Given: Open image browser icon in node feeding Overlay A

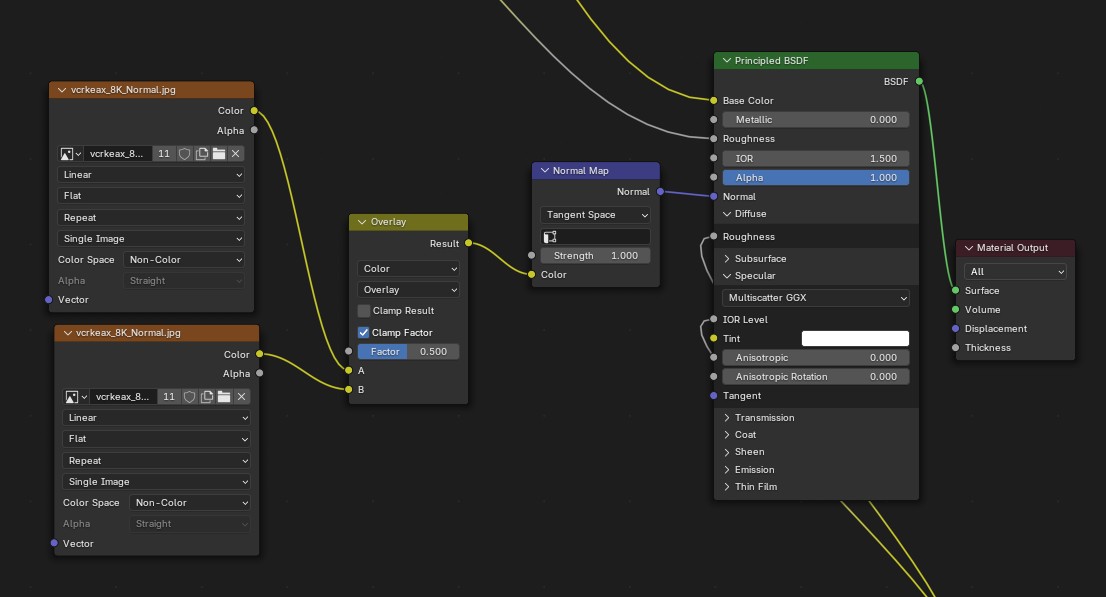Looking at the screenshot, I should click(70, 153).
